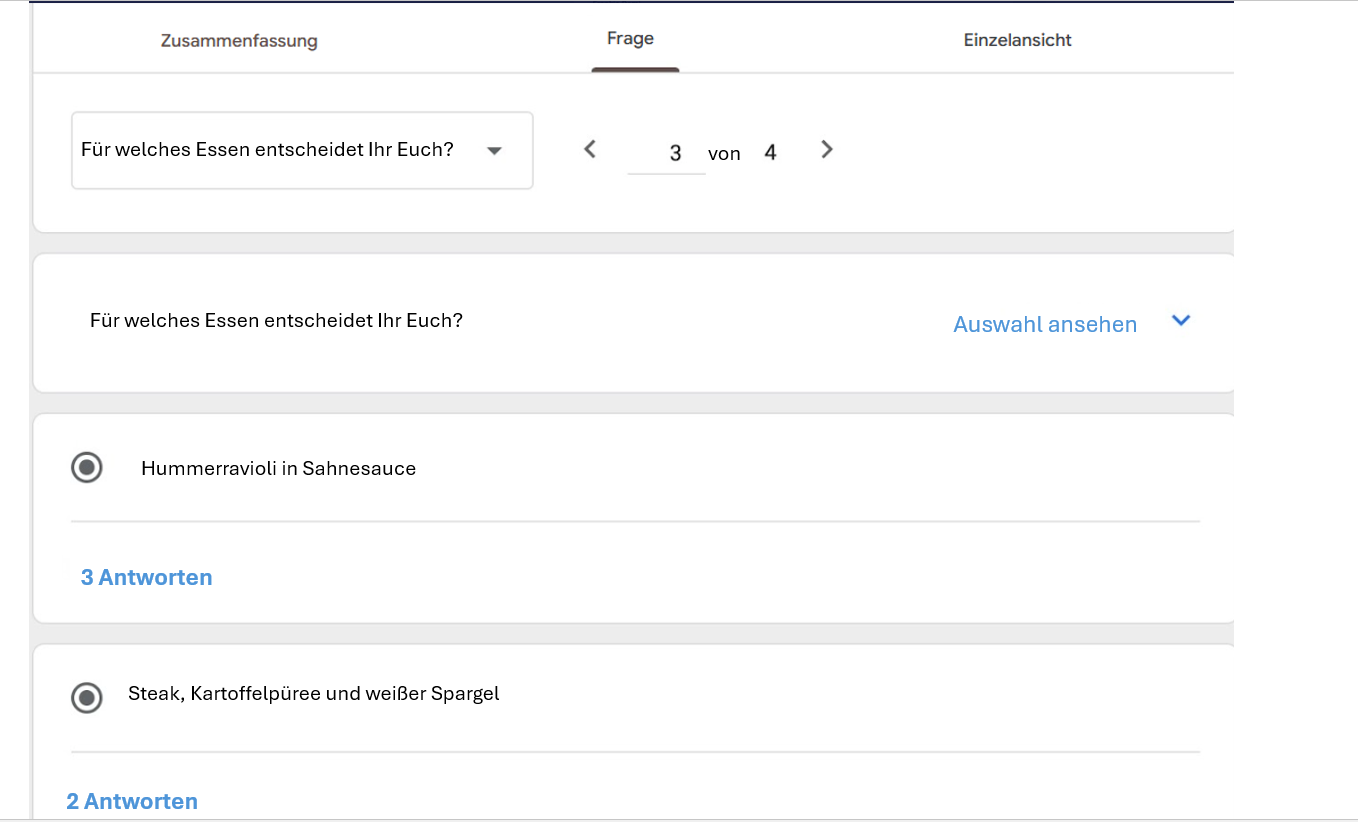This screenshot has height=822, width=1358.
Task: Switch to the Einzelansicht tab
Action: pos(1017,40)
